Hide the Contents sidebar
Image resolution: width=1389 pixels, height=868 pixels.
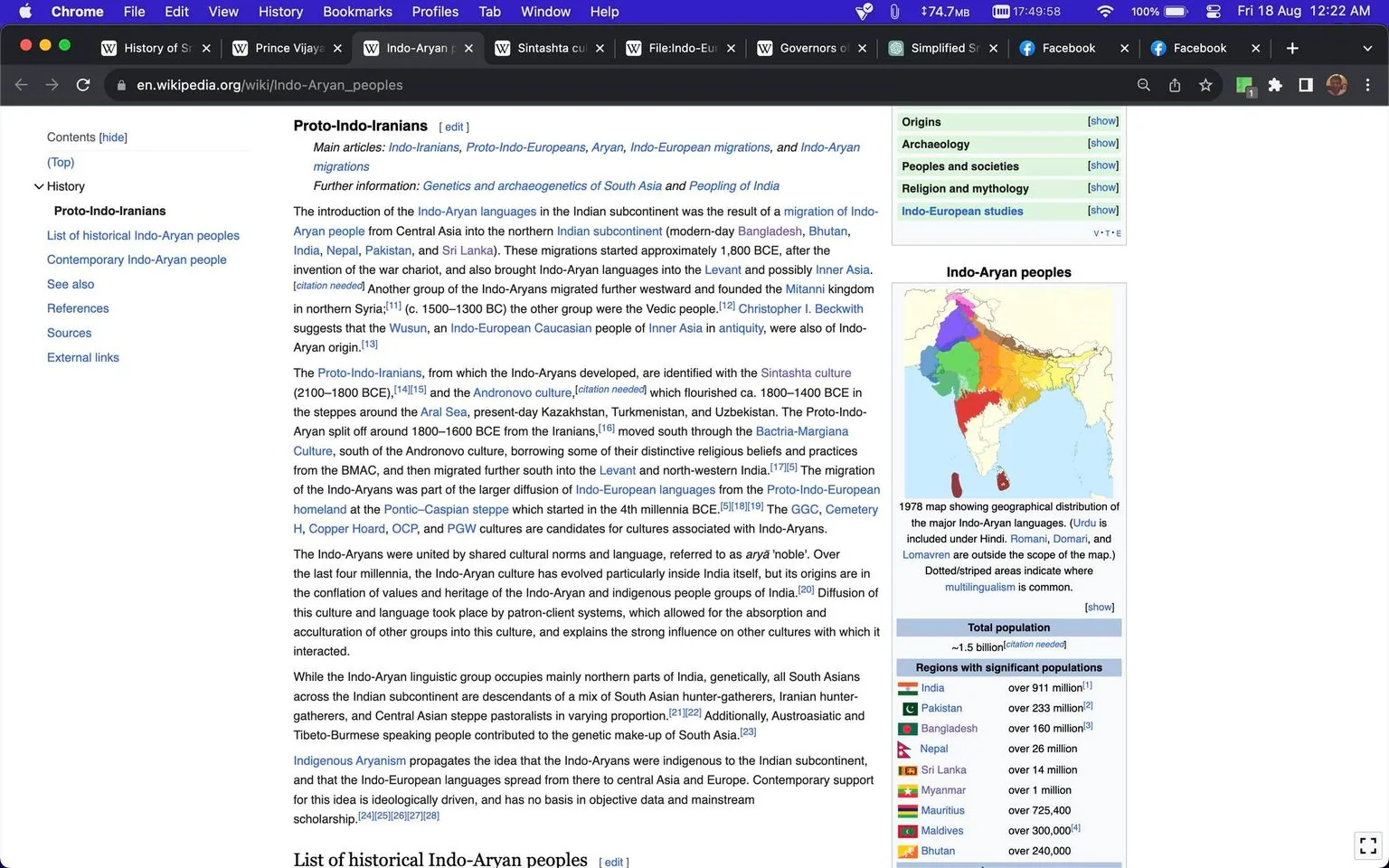pyautogui.click(x=113, y=137)
